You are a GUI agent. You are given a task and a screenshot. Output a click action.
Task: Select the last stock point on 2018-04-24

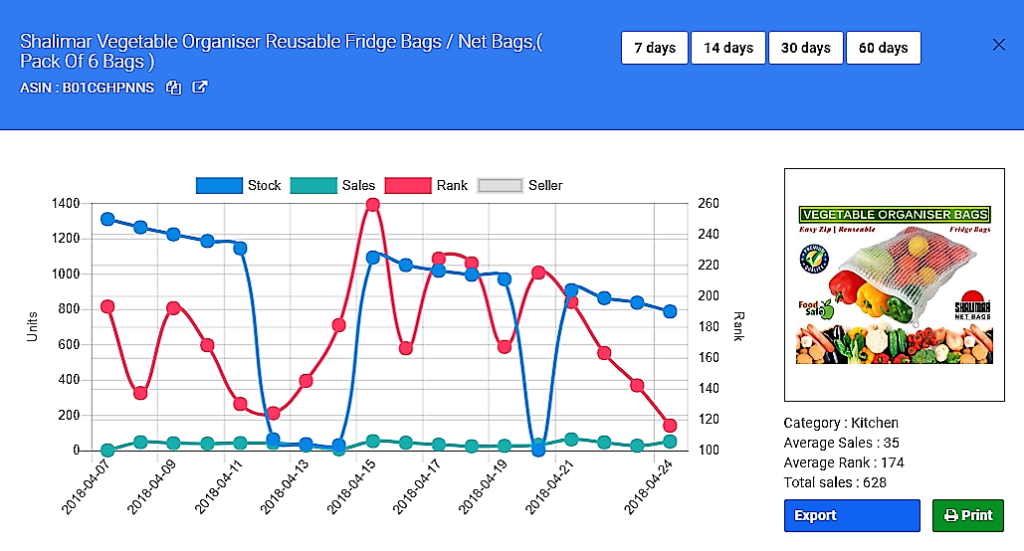point(669,311)
